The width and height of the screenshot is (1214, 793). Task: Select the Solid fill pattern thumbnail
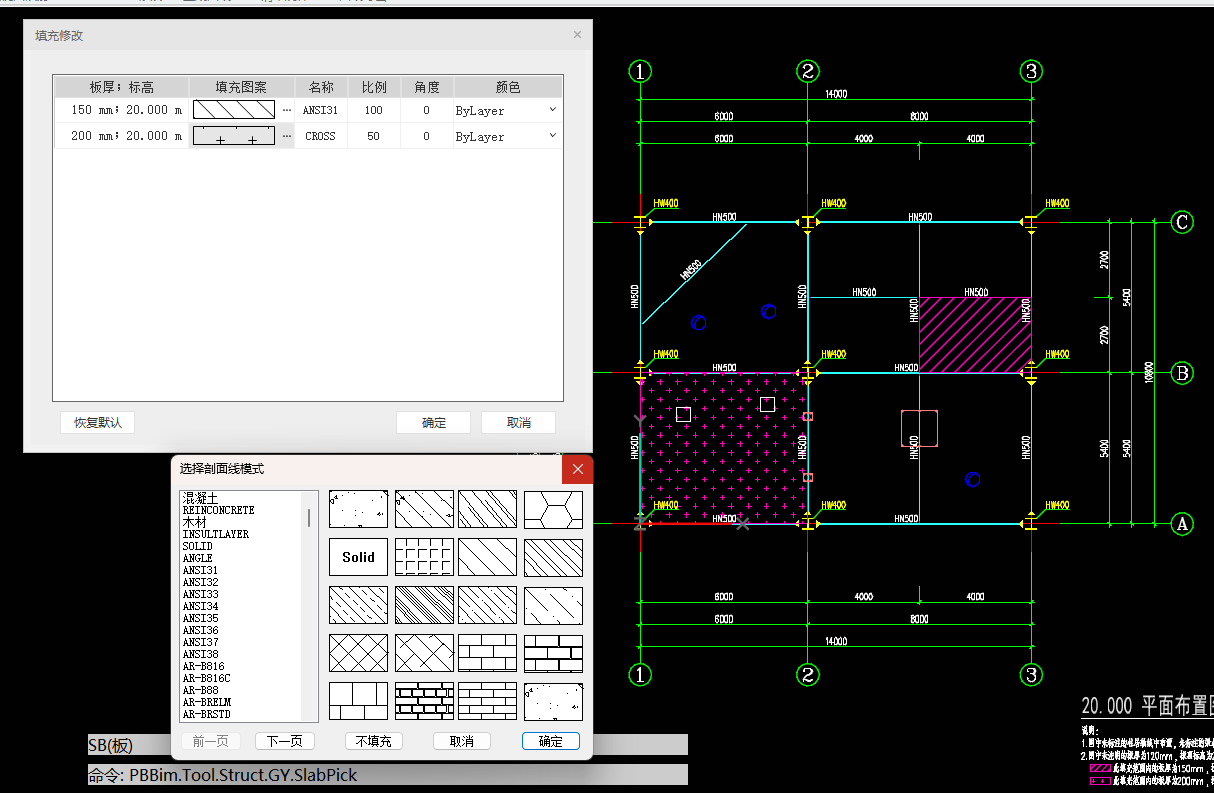tap(358, 557)
